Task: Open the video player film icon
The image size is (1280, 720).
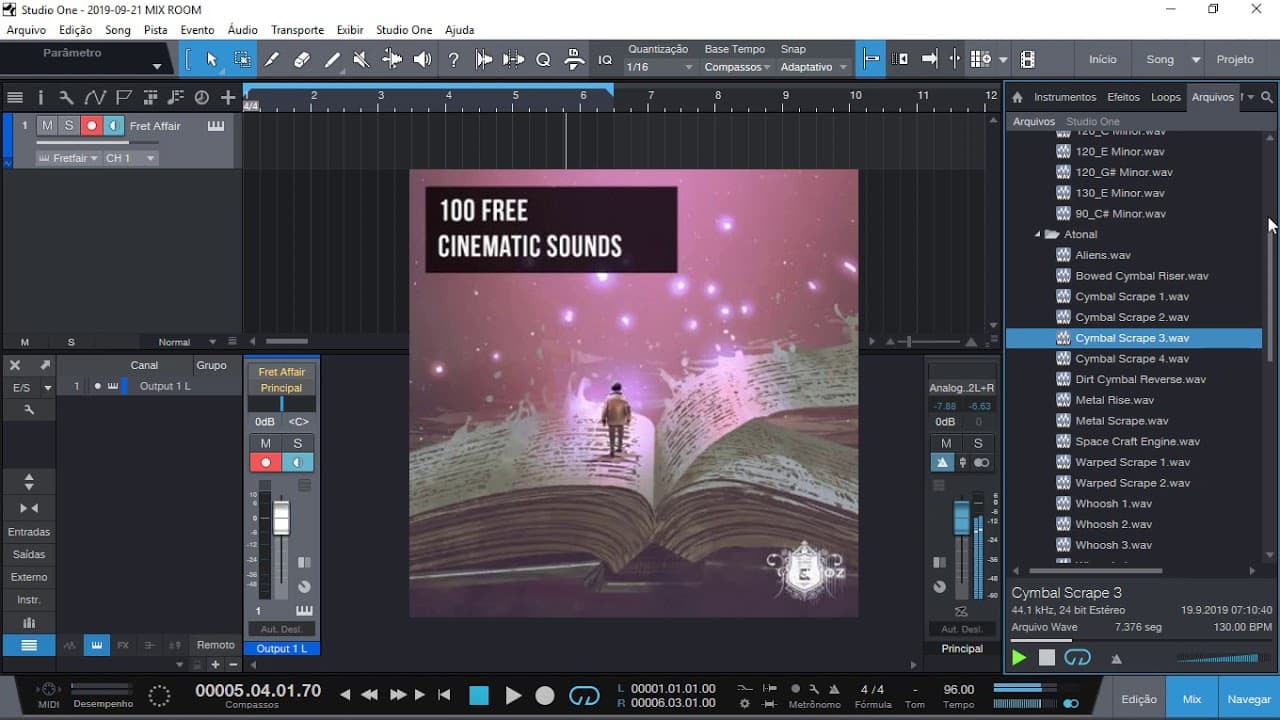Action: [x=1027, y=59]
